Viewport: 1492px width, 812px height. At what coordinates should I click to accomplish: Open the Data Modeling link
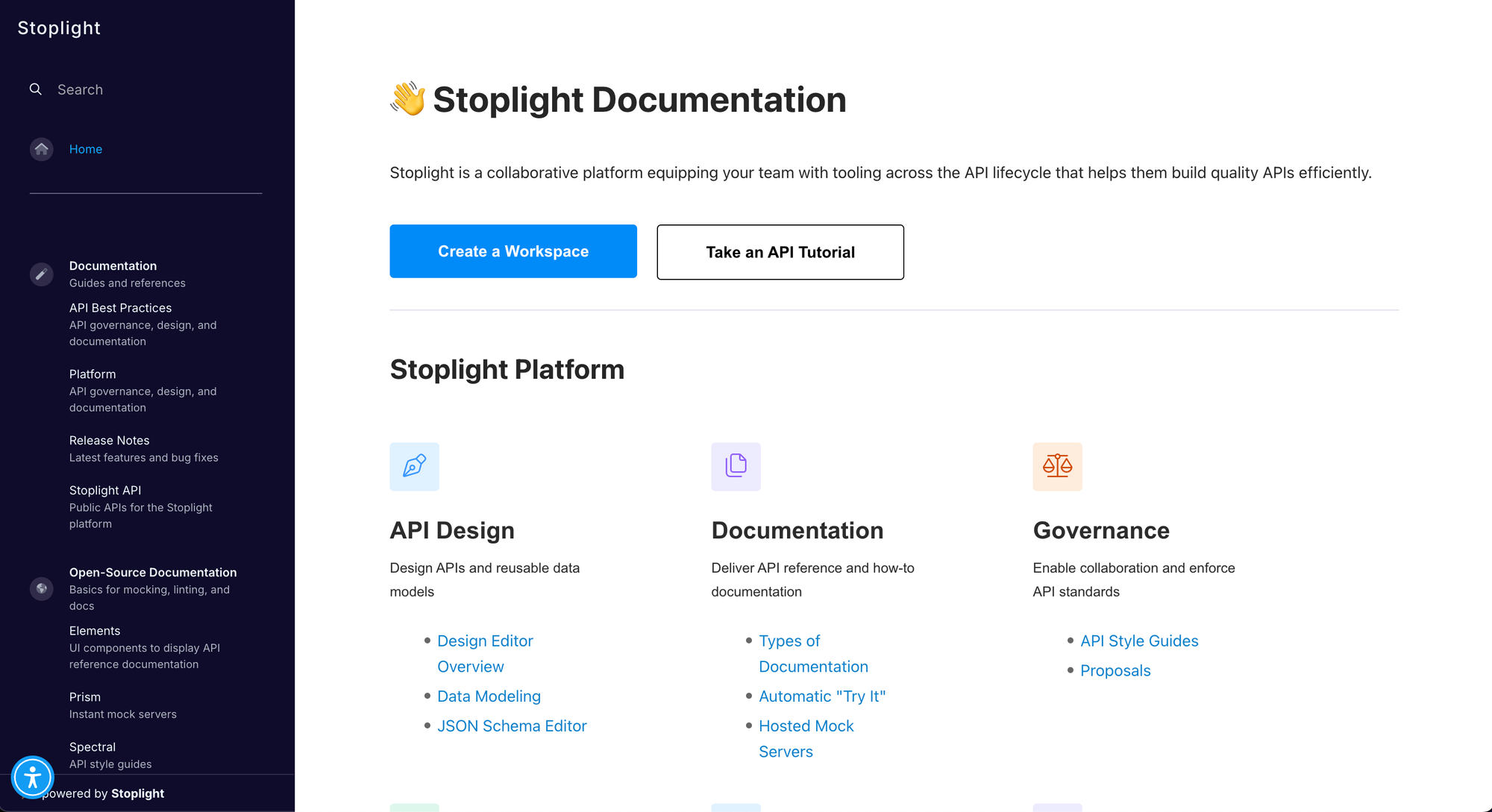tap(489, 696)
